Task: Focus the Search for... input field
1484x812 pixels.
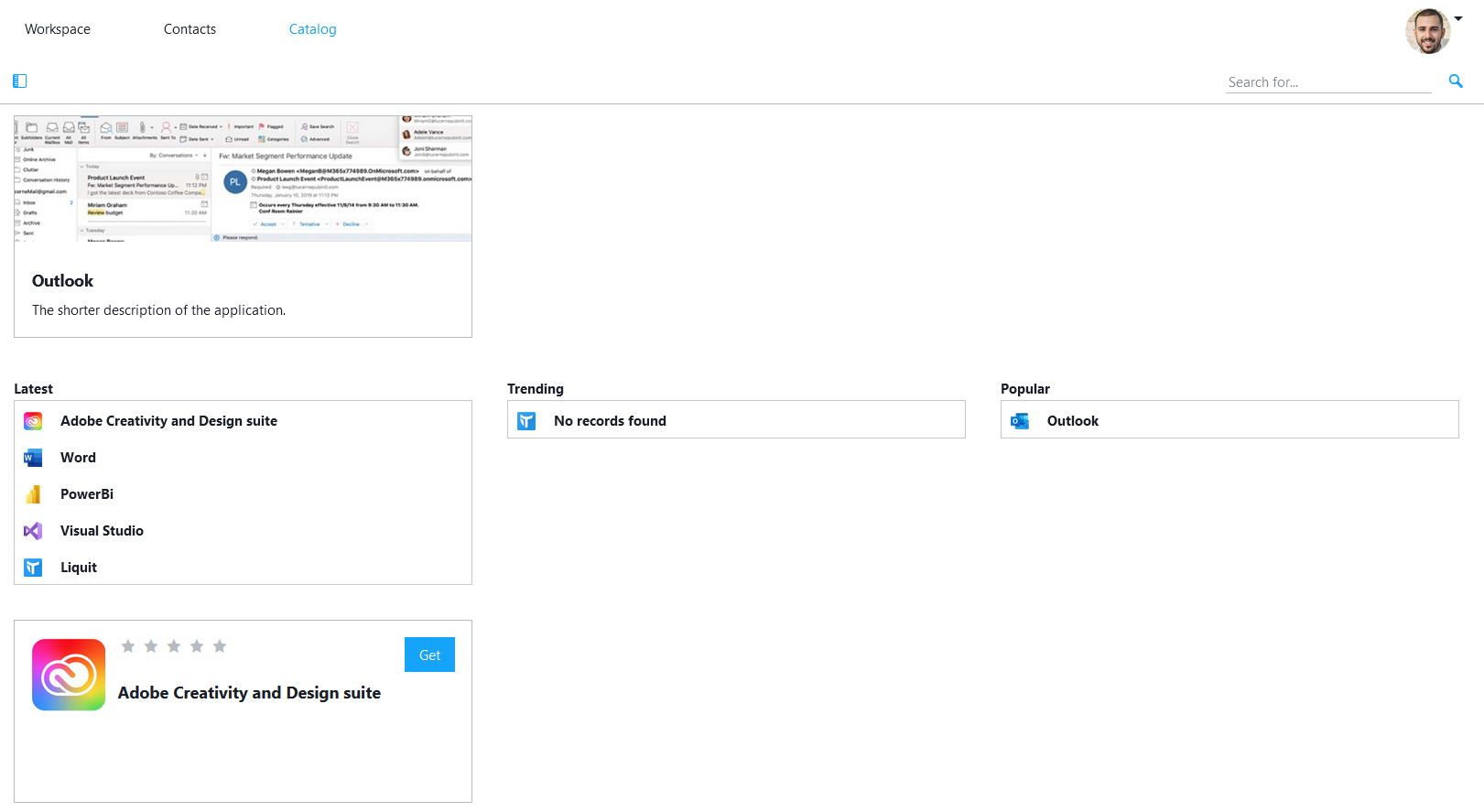Action: pos(1328,82)
